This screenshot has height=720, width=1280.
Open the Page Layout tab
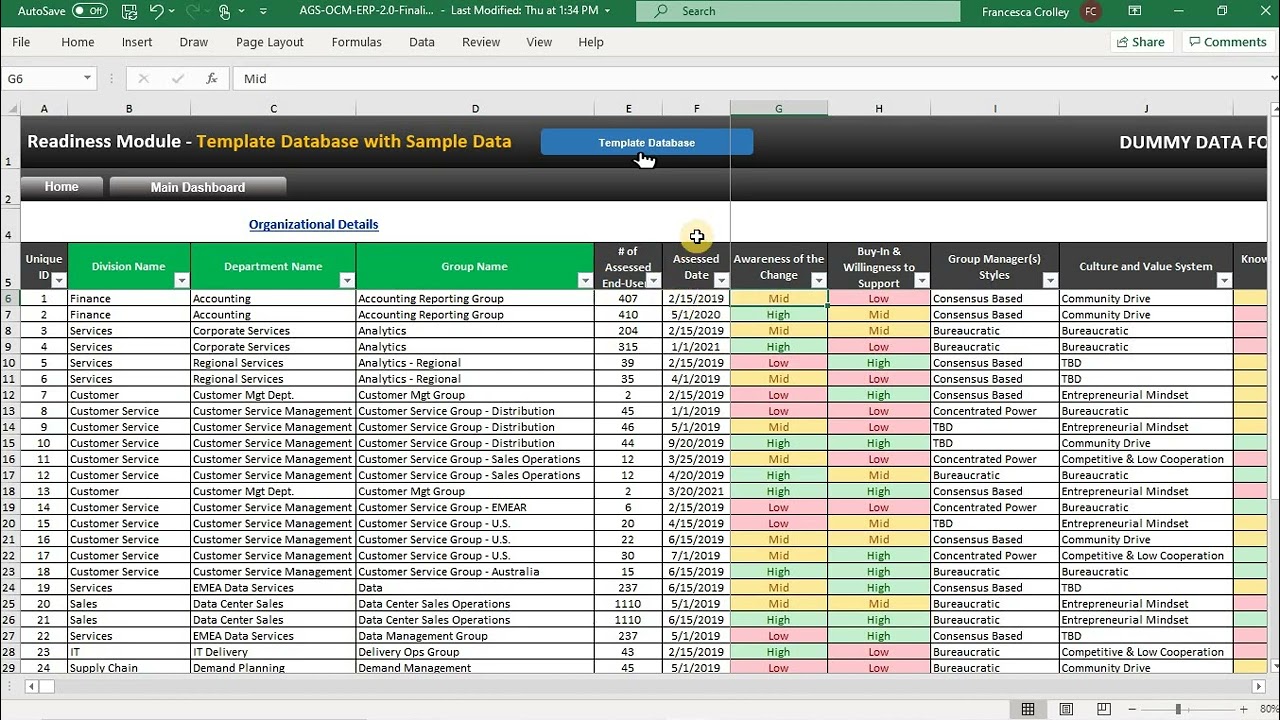coord(270,42)
